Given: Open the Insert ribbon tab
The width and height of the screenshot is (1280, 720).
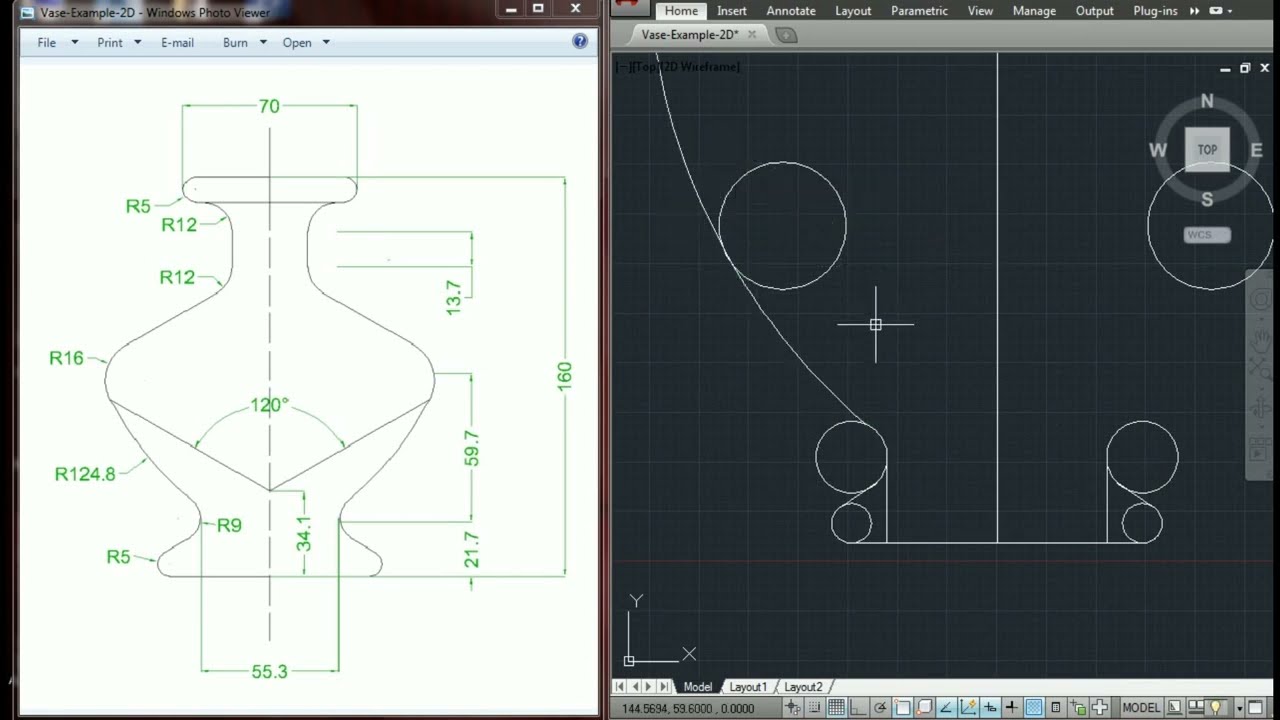Looking at the screenshot, I should click(732, 11).
